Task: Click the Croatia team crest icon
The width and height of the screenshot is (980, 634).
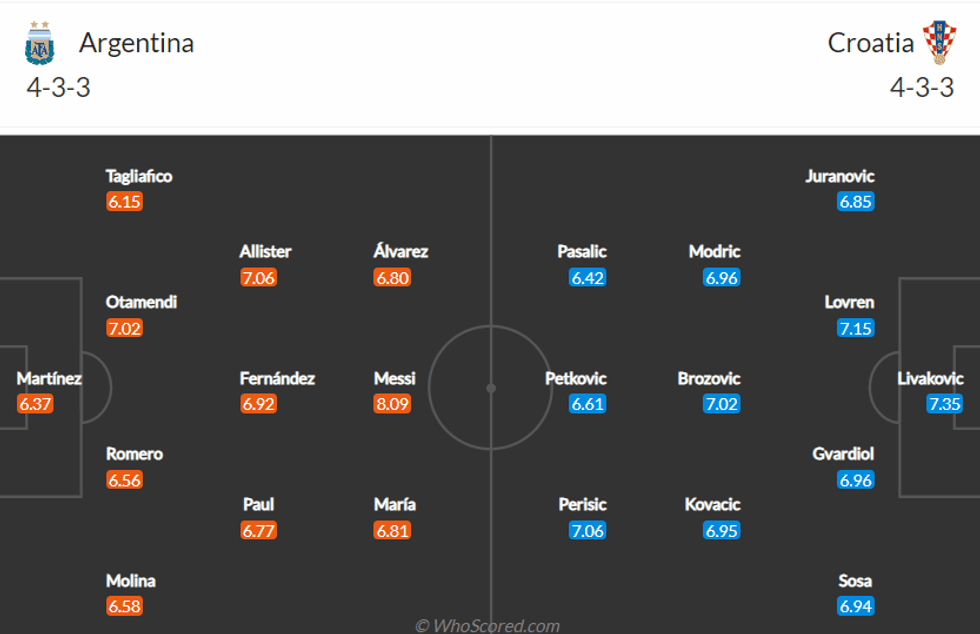Action: coord(939,43)
